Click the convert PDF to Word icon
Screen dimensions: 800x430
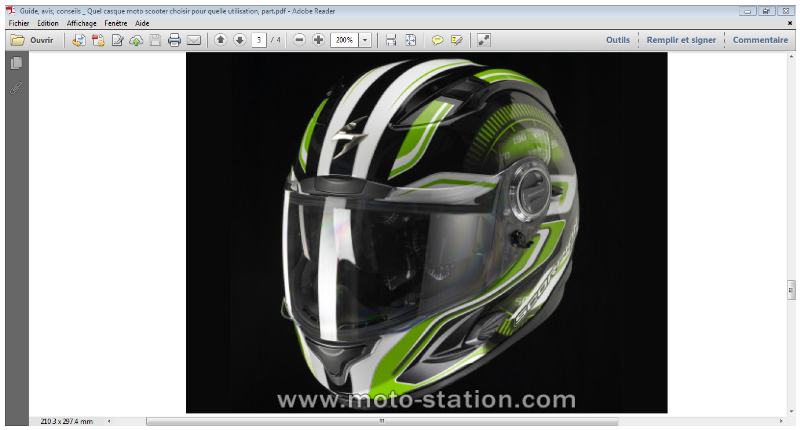click(79, 40)
